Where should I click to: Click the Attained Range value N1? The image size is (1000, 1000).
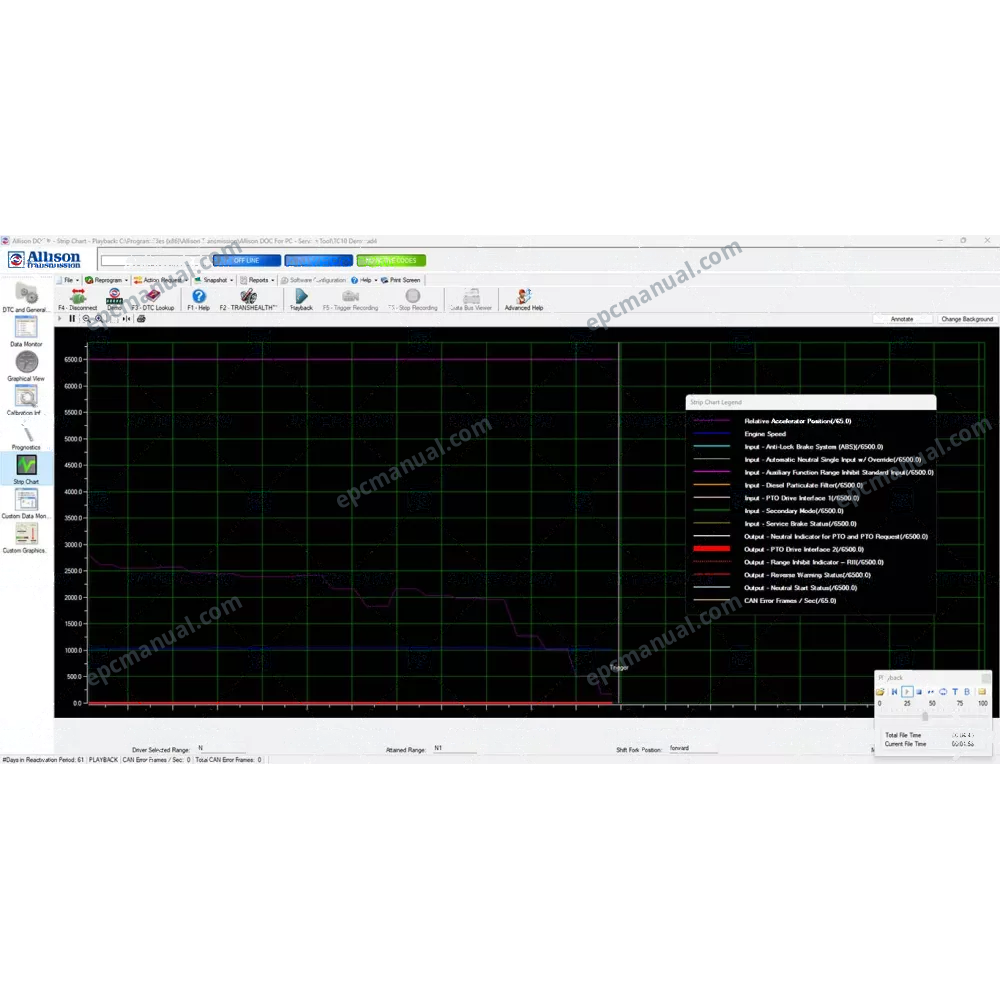point(438,748)
